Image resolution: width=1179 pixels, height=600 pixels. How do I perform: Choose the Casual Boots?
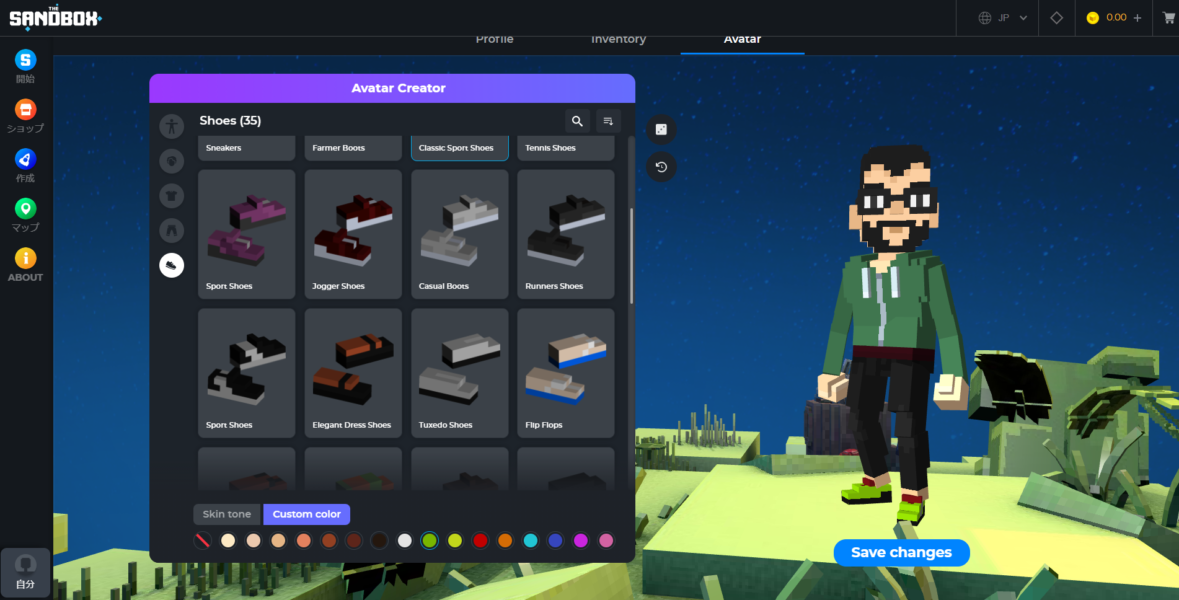click(460, 234)
